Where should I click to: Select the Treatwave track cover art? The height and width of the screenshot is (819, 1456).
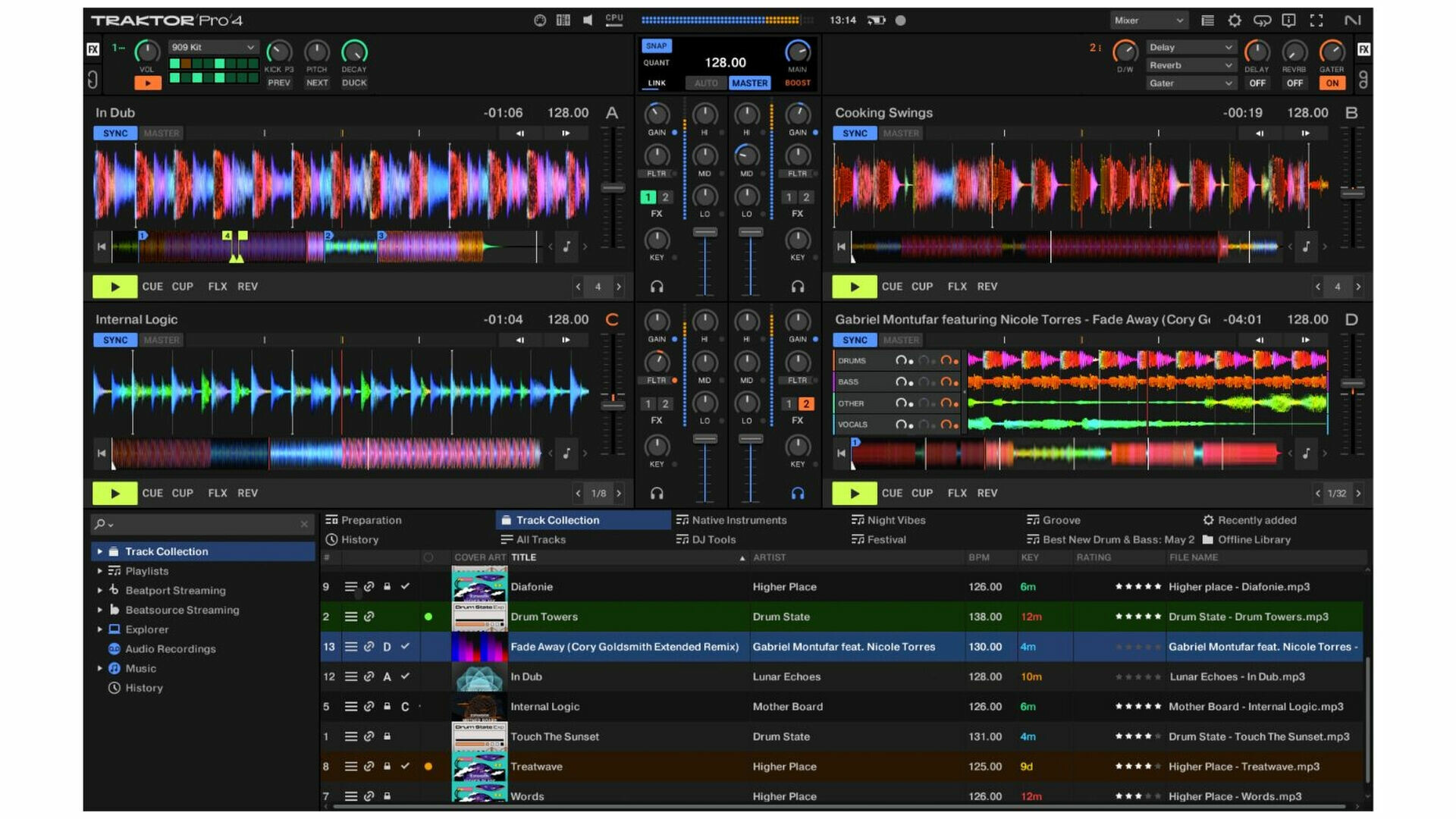(x=479, y=767)
